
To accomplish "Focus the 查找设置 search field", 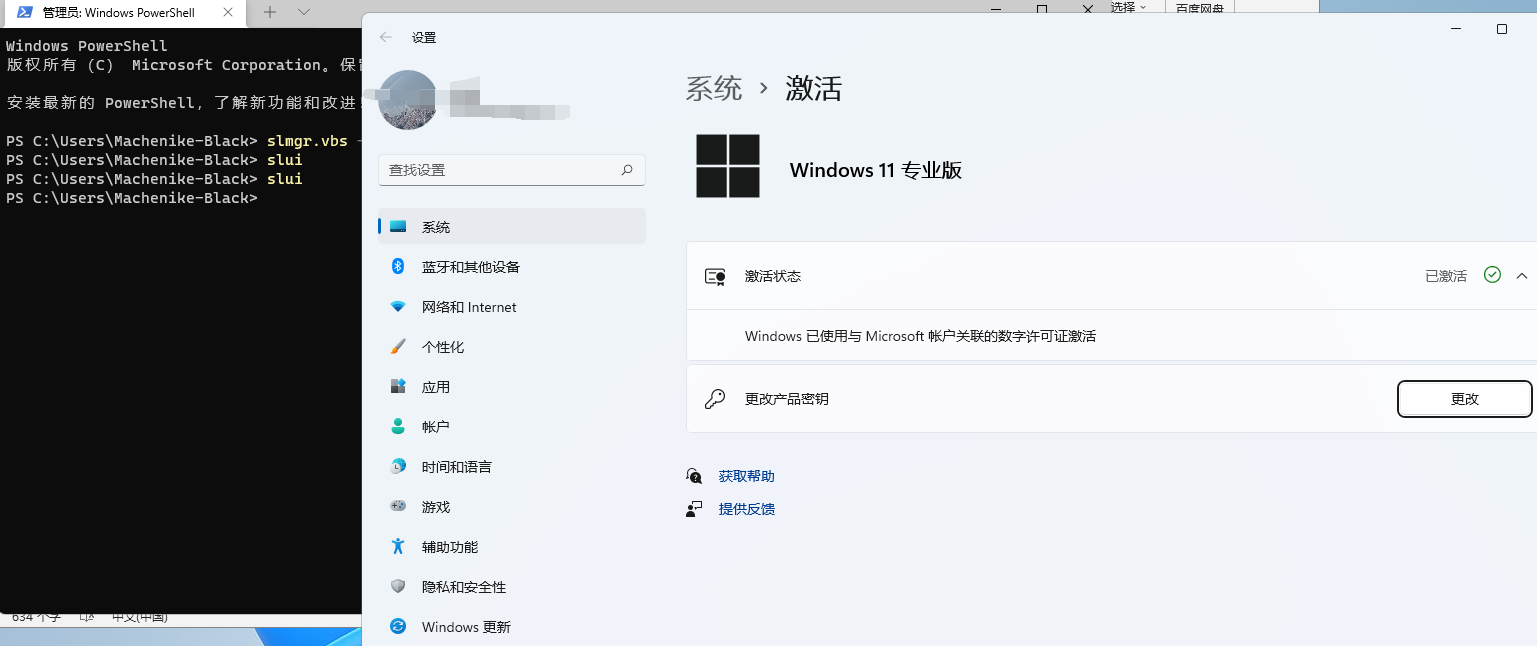I will [512, 170].
